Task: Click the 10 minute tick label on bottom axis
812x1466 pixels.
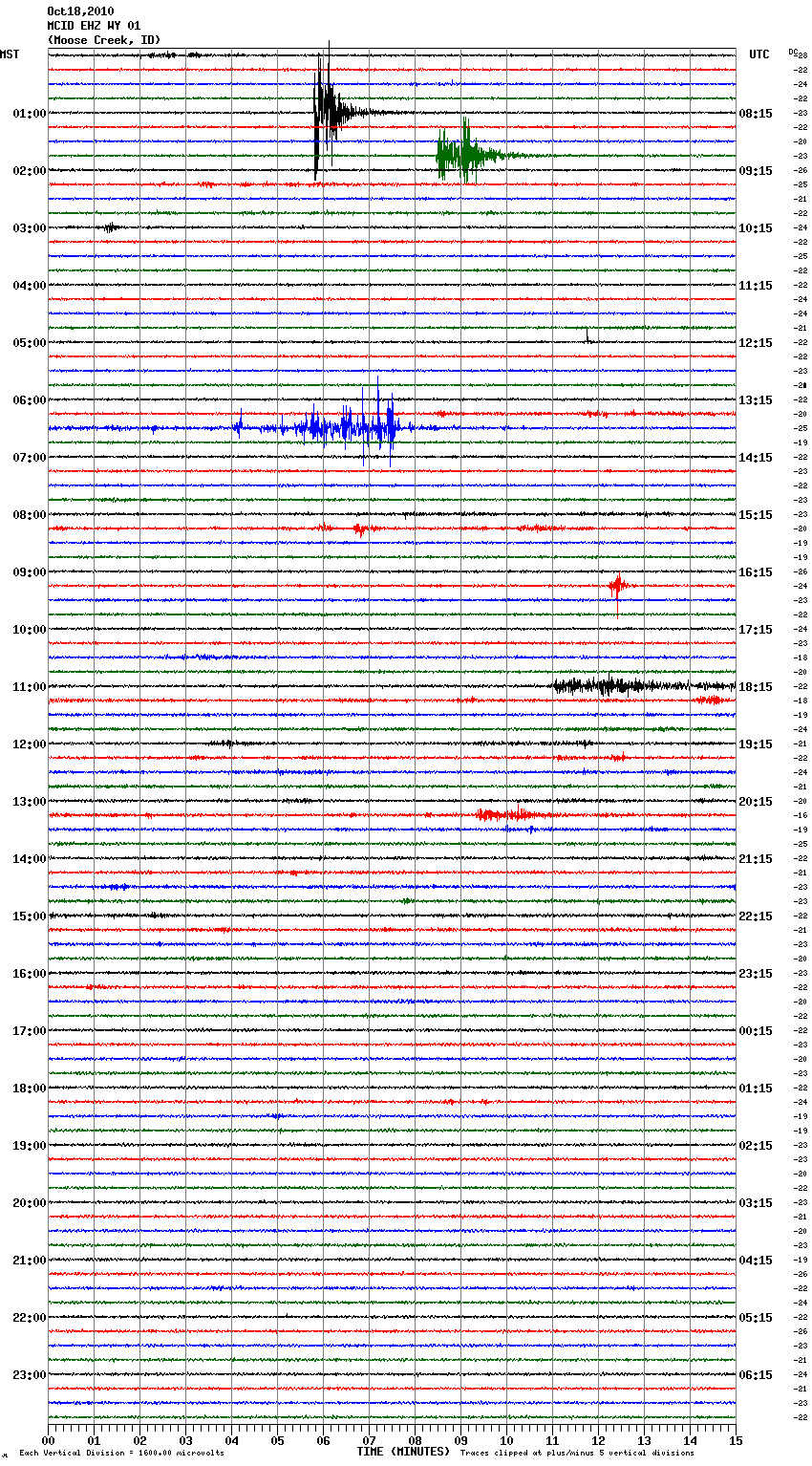Action: 506,1440
